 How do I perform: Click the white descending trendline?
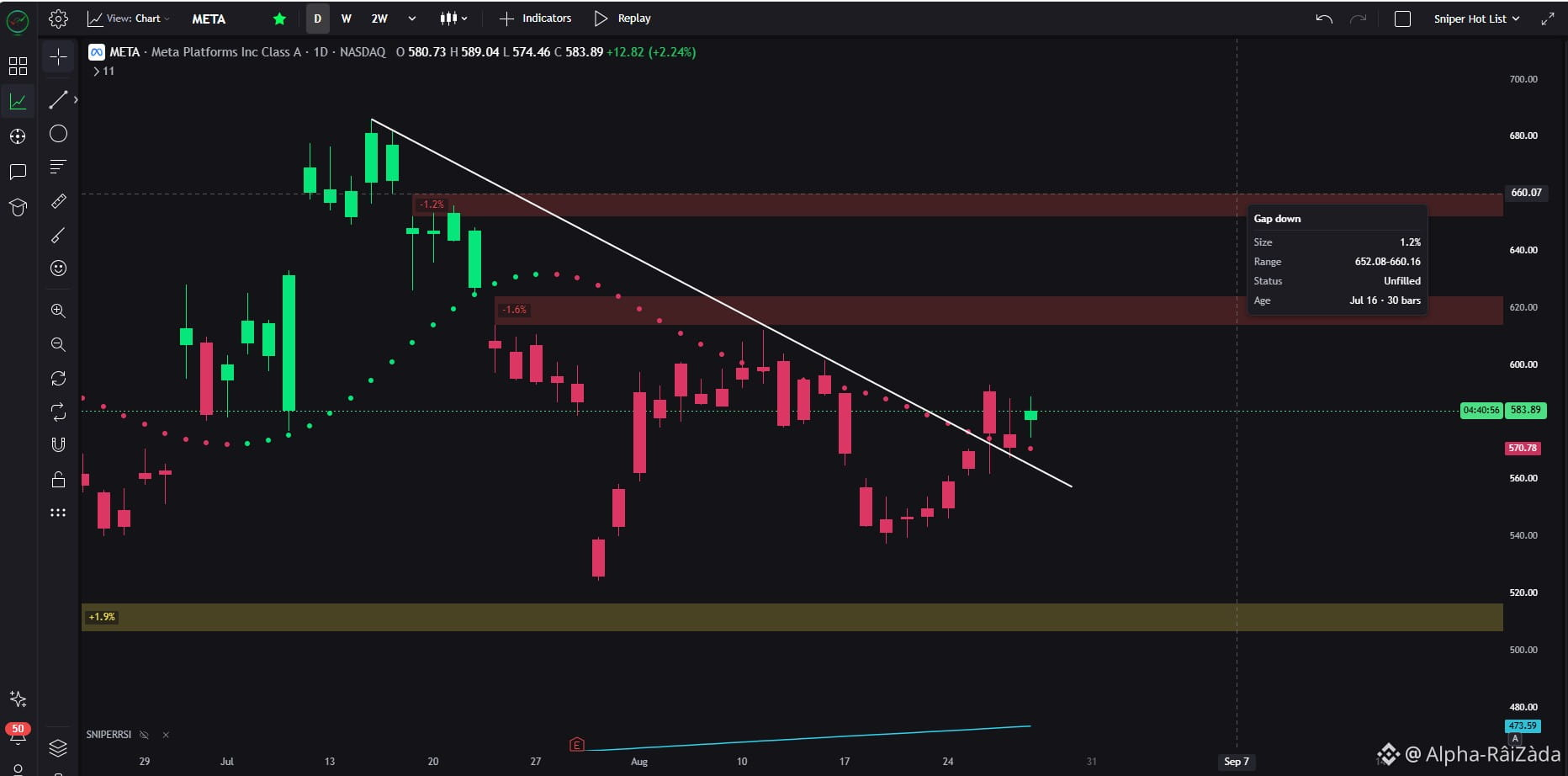(x=722, y=303)
